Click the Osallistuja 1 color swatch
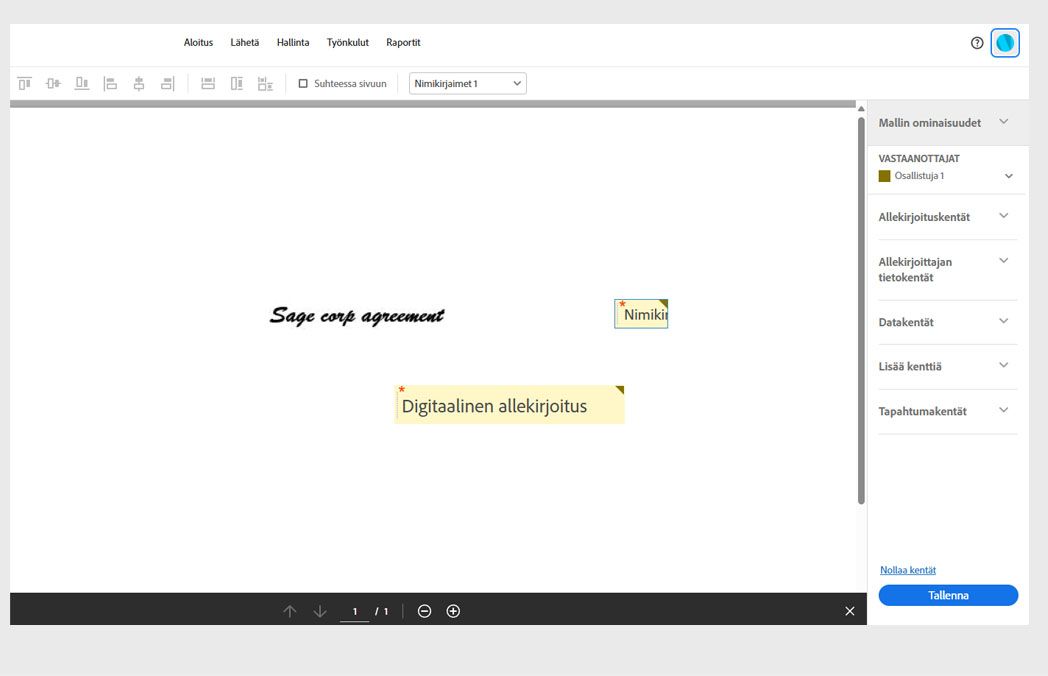1048x676 pixels. [x=884, y=176]
